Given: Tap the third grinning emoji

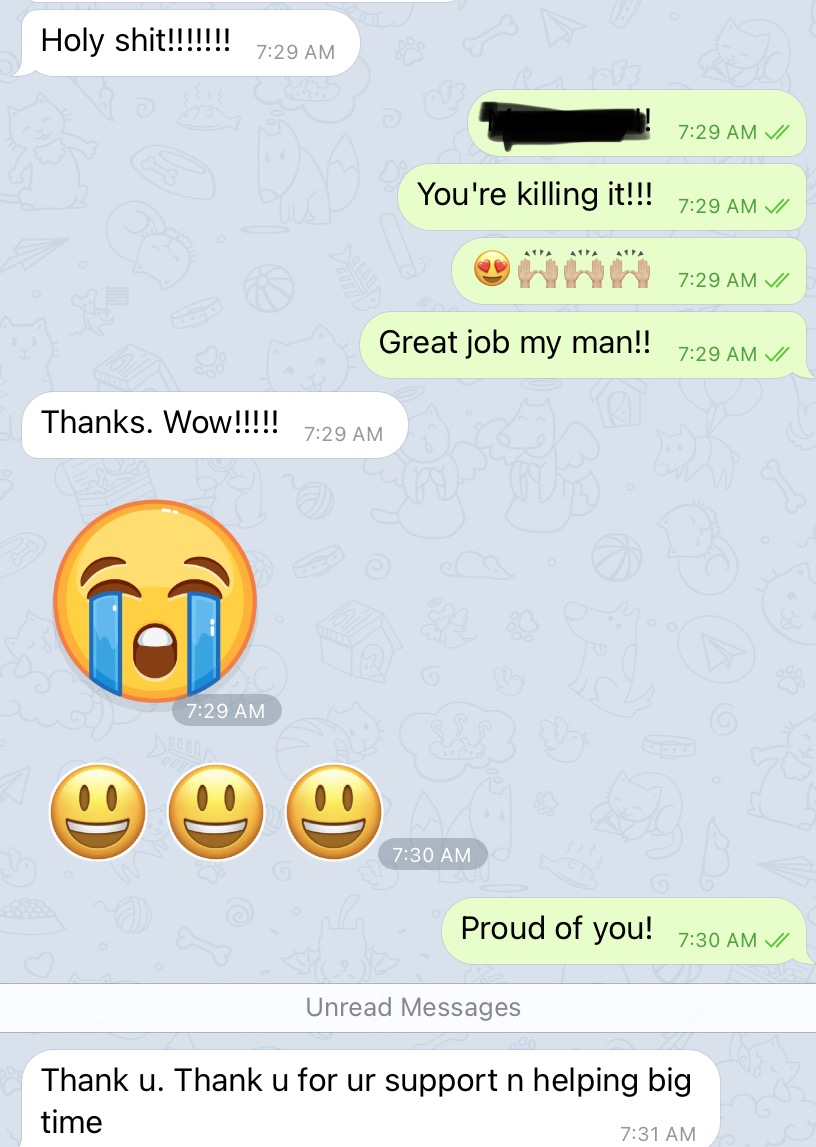Looking at the screenshot, I should tap(333, 811).
